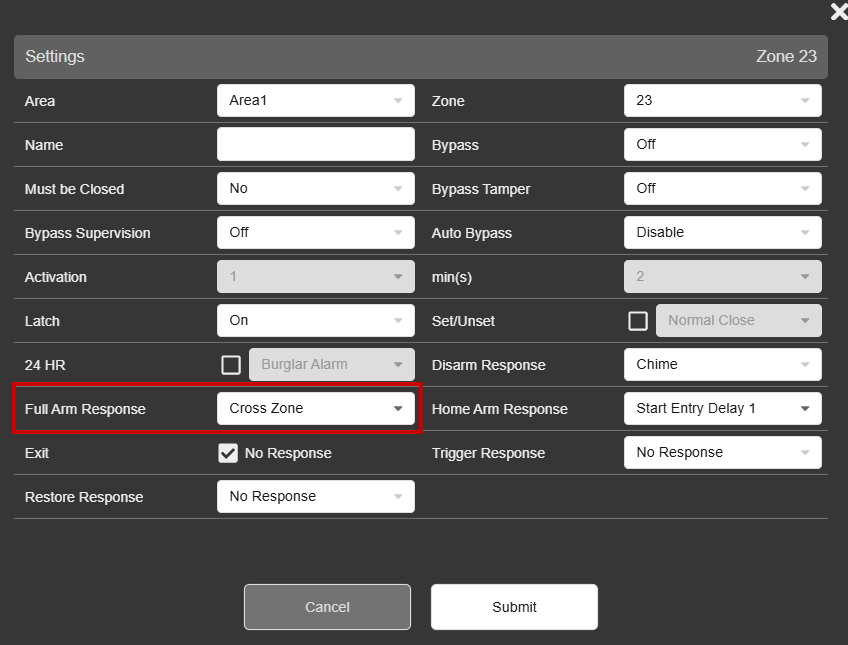The image size is (848, 645).
Task: Click the Burglar Alarm dropdown
Action: [332, 365]
